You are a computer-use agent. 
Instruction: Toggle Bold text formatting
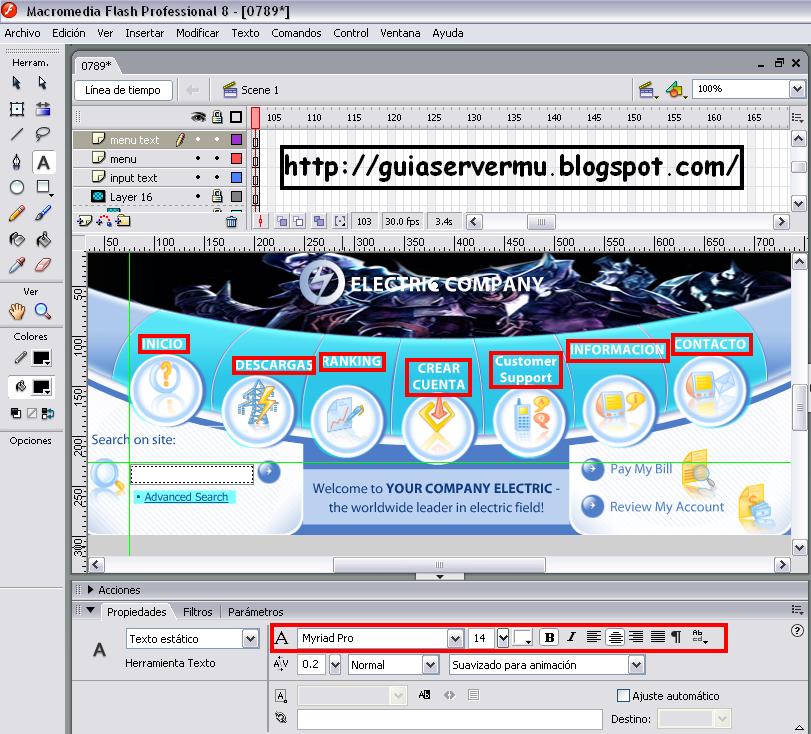coord(549,637)
